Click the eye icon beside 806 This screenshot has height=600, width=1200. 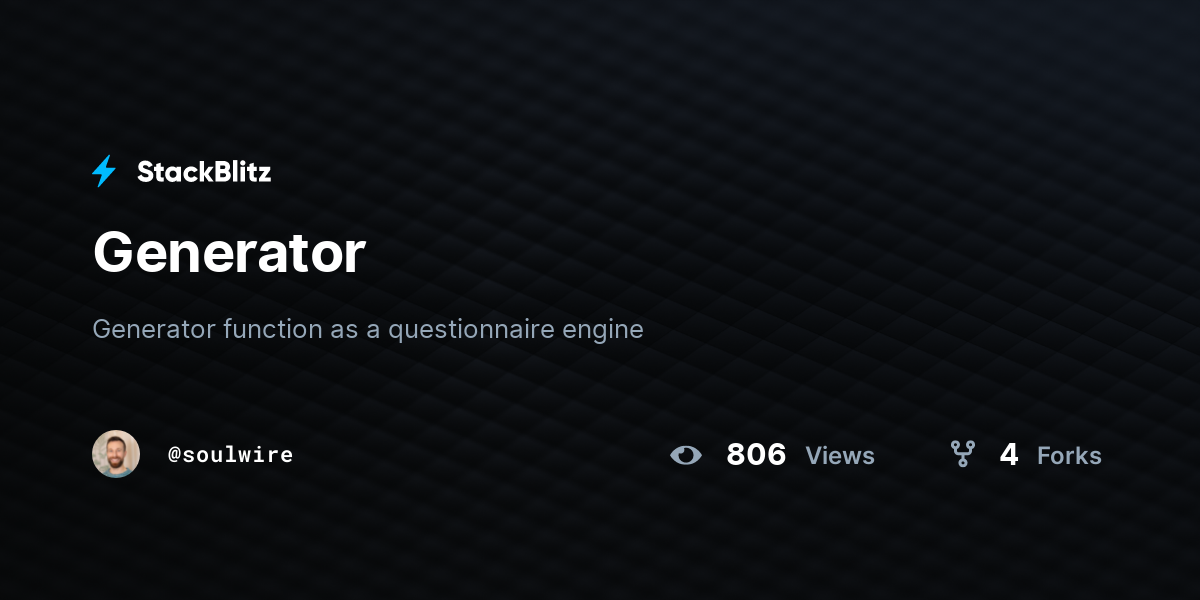tap(686, 455)
